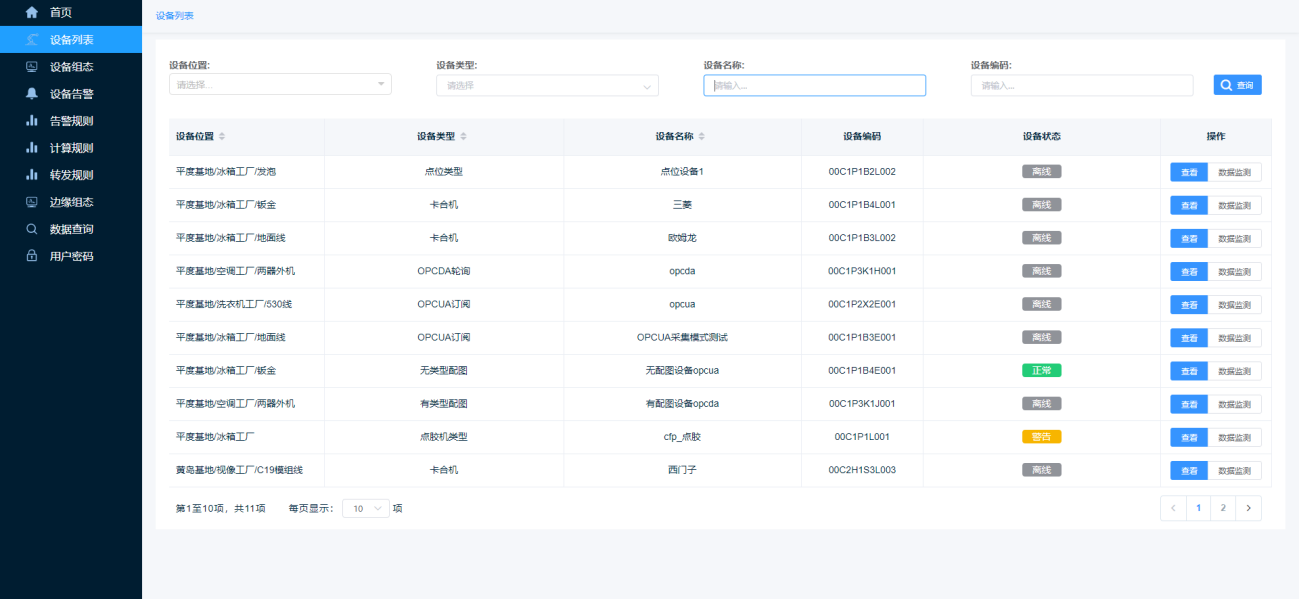The width and height of the screenshot is (1299, 599).
Task: Open 数据监测 for the cfp_点胶 device
Action: [1234, 438]
